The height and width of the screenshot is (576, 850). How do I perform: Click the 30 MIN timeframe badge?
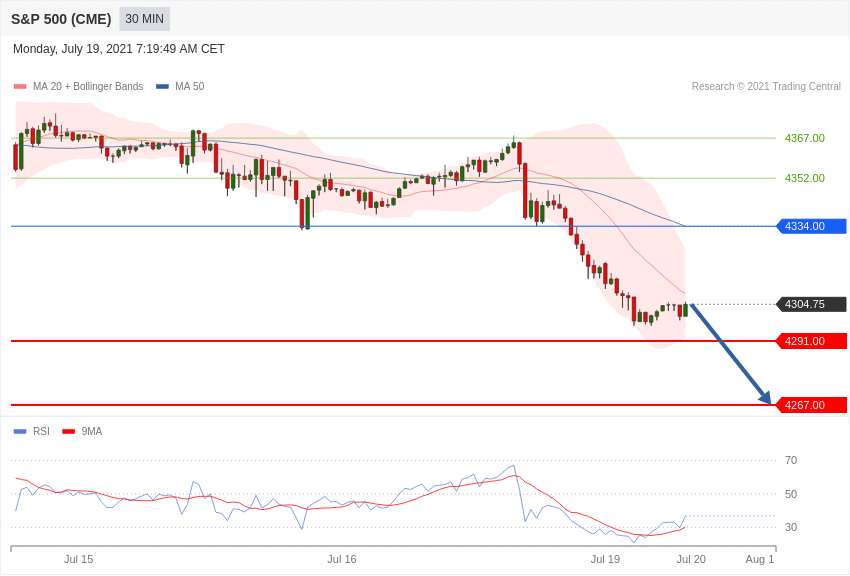(x=145, y=19)
